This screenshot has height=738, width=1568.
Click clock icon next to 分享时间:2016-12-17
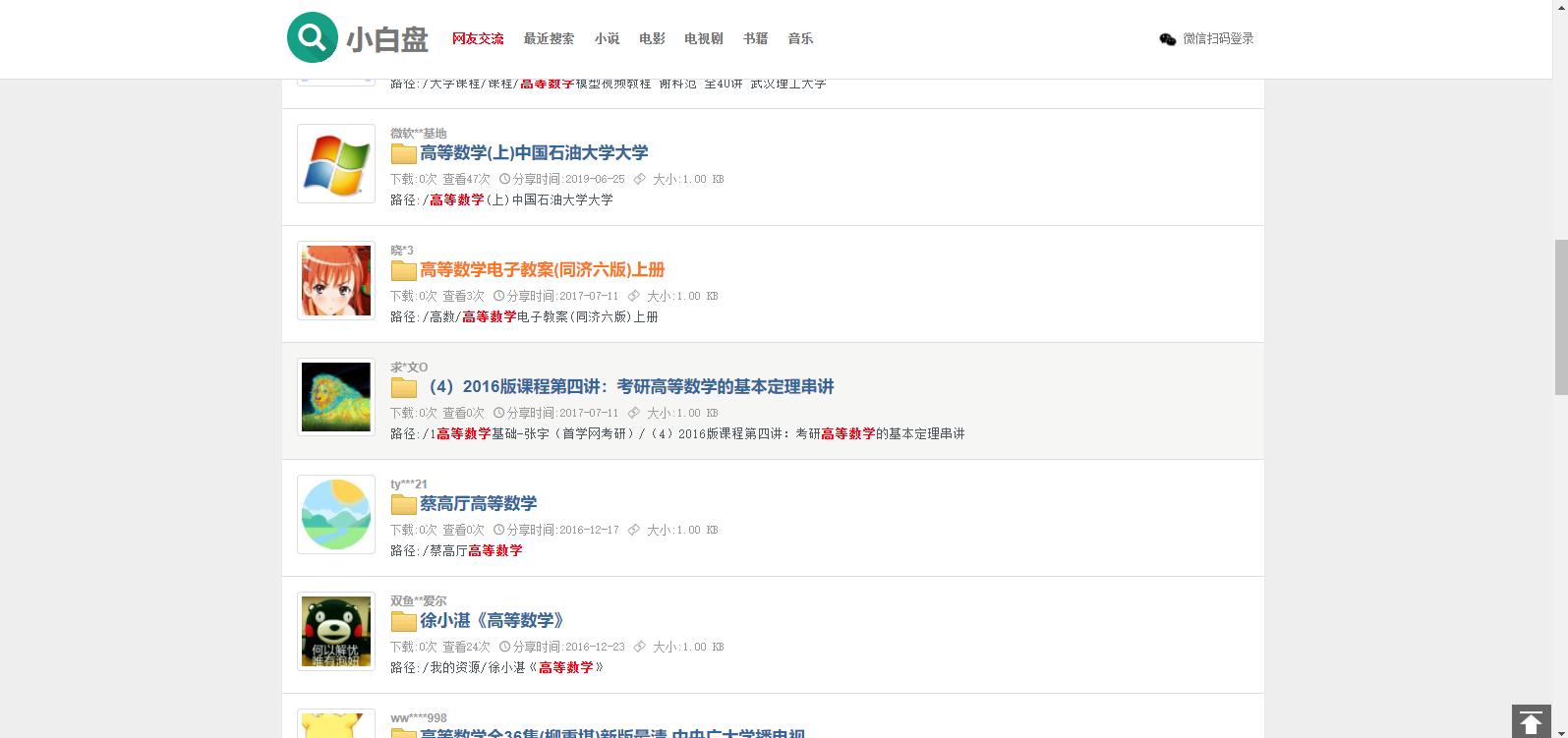[x=499, y=530]
